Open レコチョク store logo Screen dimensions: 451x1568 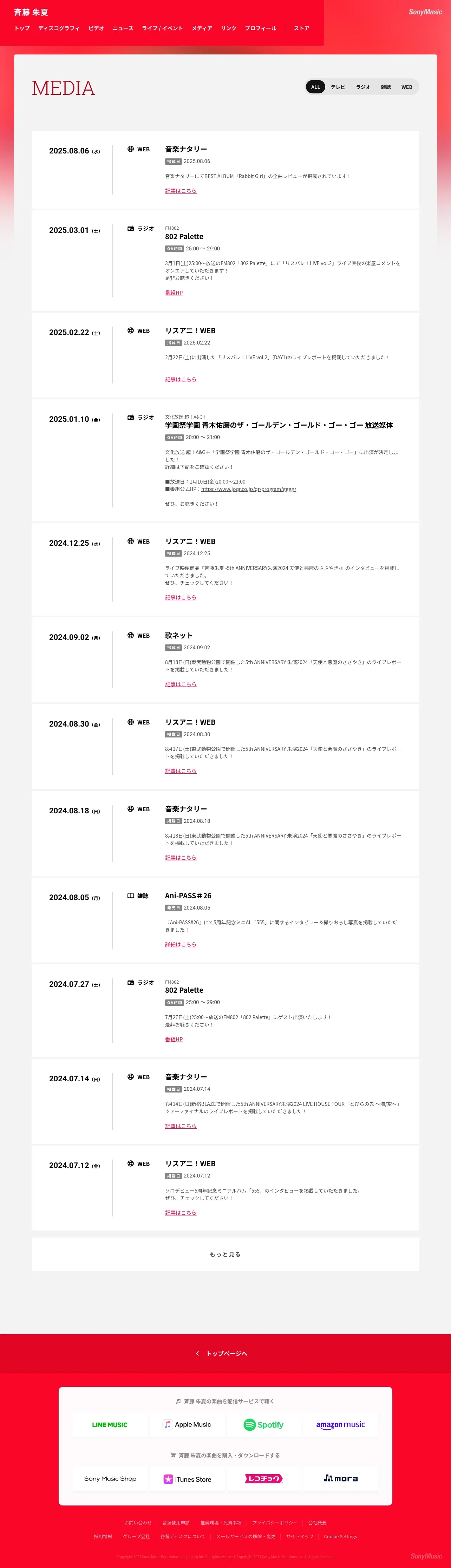263,1478
